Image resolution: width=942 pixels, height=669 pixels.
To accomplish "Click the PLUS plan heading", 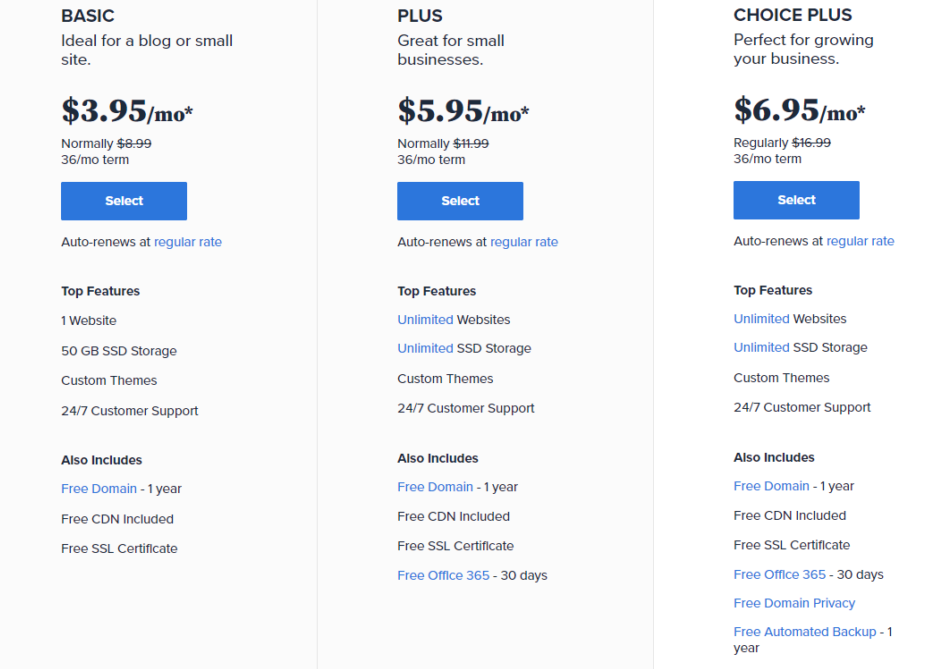I will [x=420, y=16].
